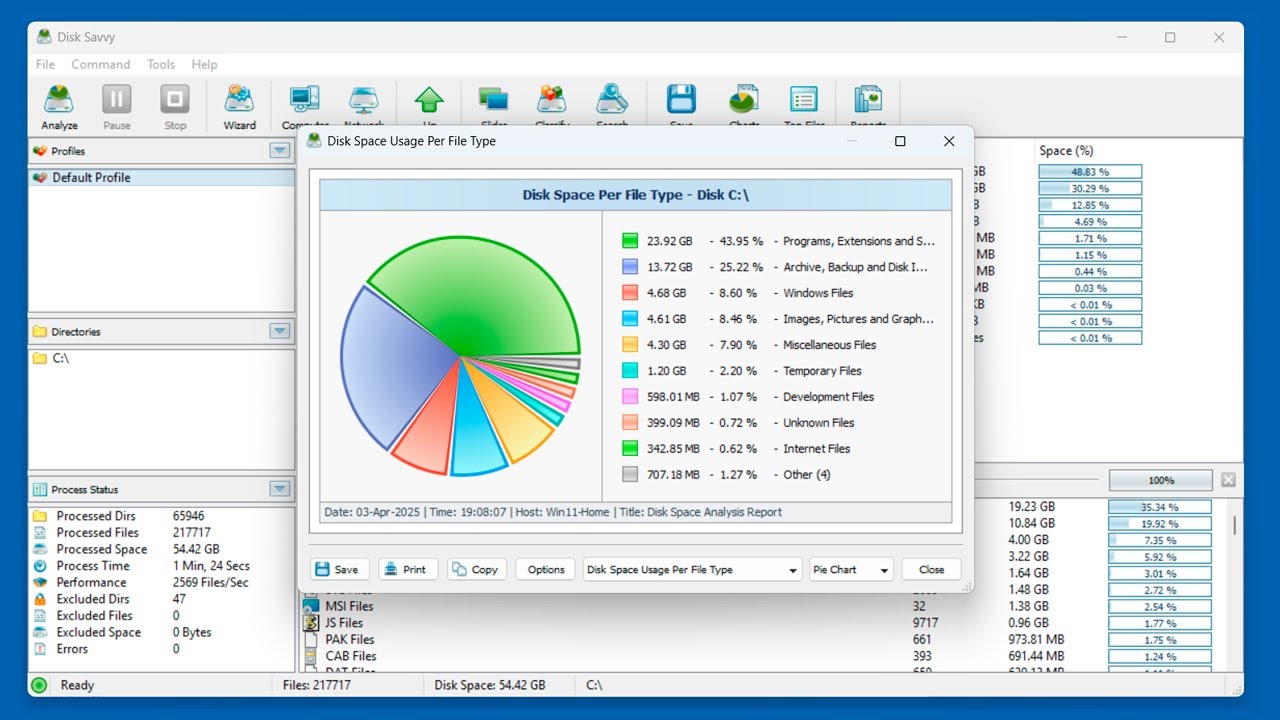Click the PAK Files row icon
Screen dimensions: 1280x720
click(x=312, y=640)
